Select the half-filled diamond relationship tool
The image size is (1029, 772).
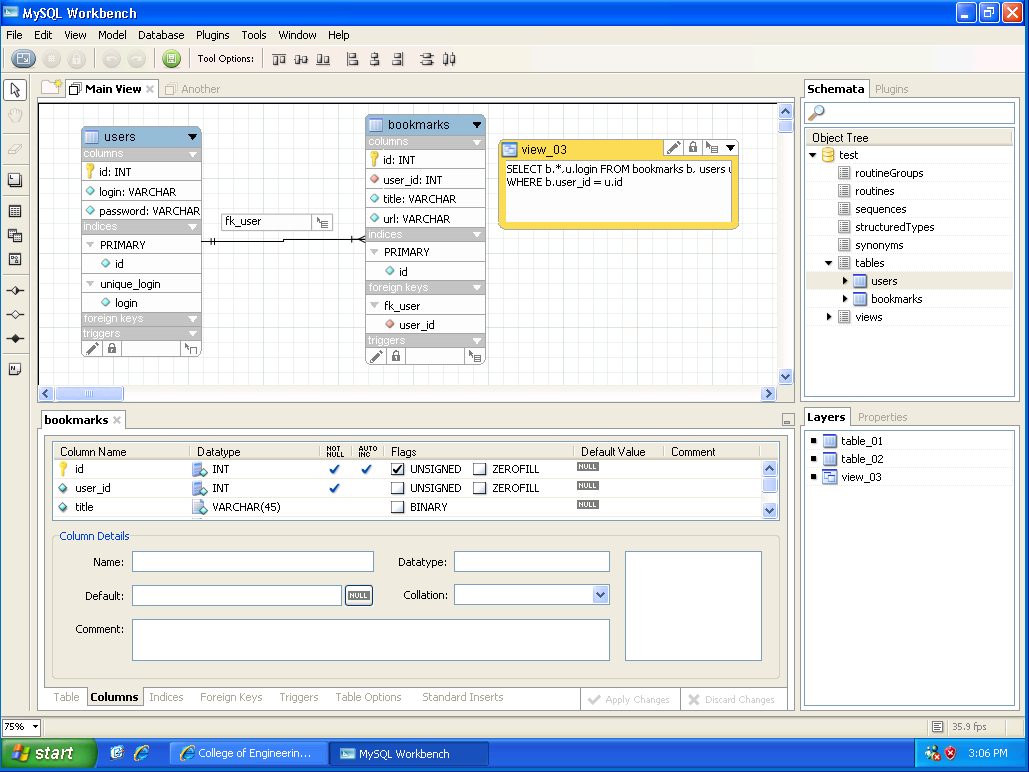(15, 290)
